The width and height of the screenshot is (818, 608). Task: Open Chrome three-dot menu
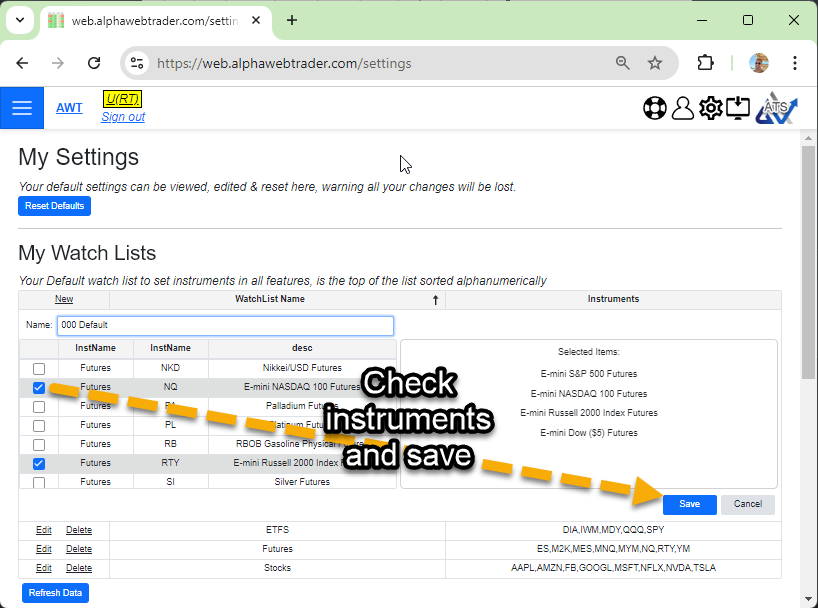(x=795, y=63)
